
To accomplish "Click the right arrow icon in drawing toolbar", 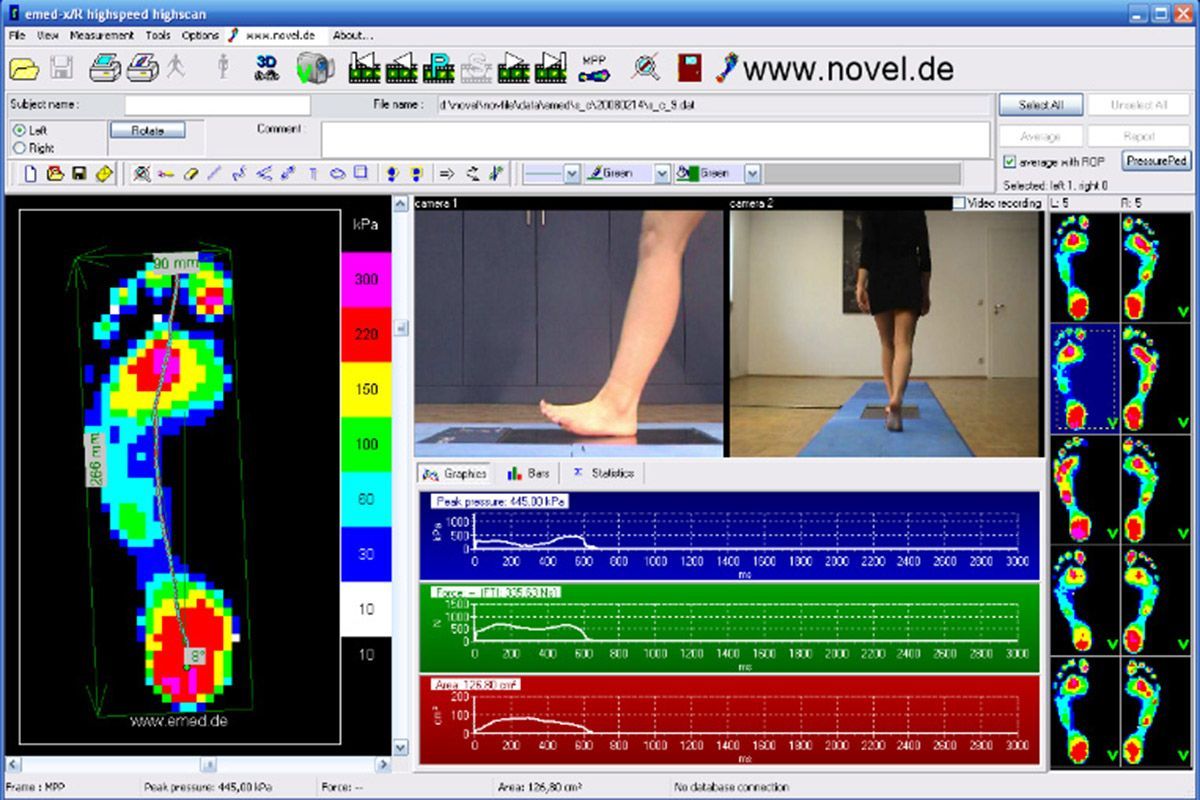I will (447, 173).
